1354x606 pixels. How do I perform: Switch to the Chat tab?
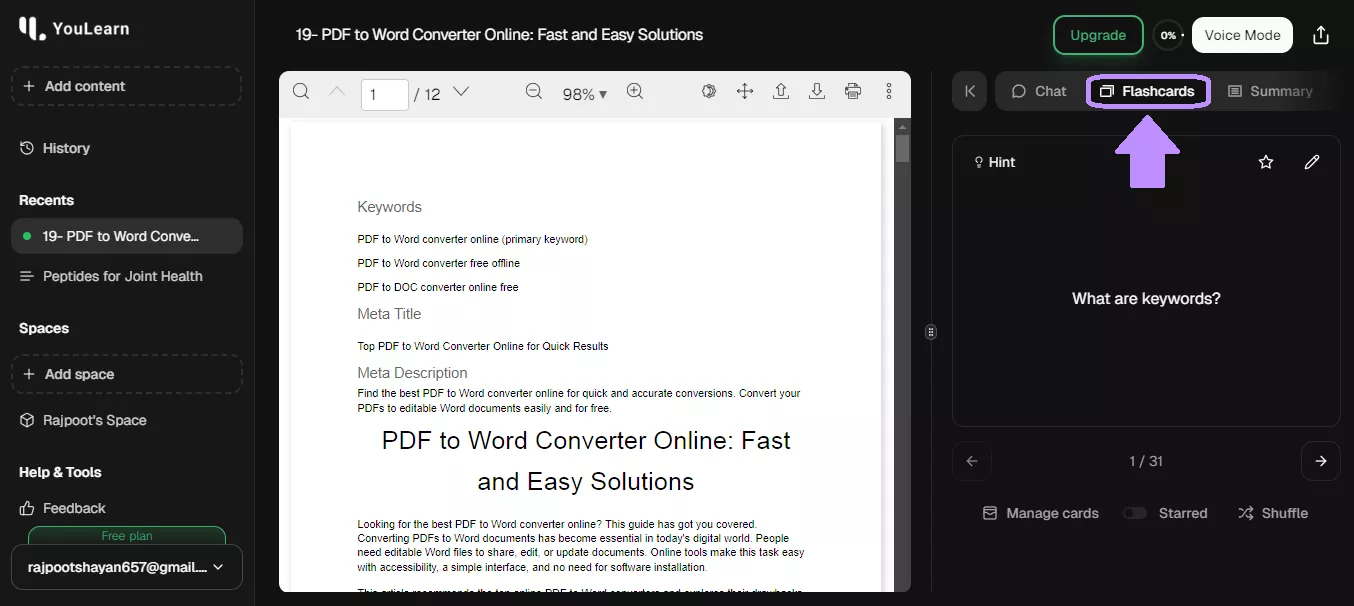(1039, 91)
